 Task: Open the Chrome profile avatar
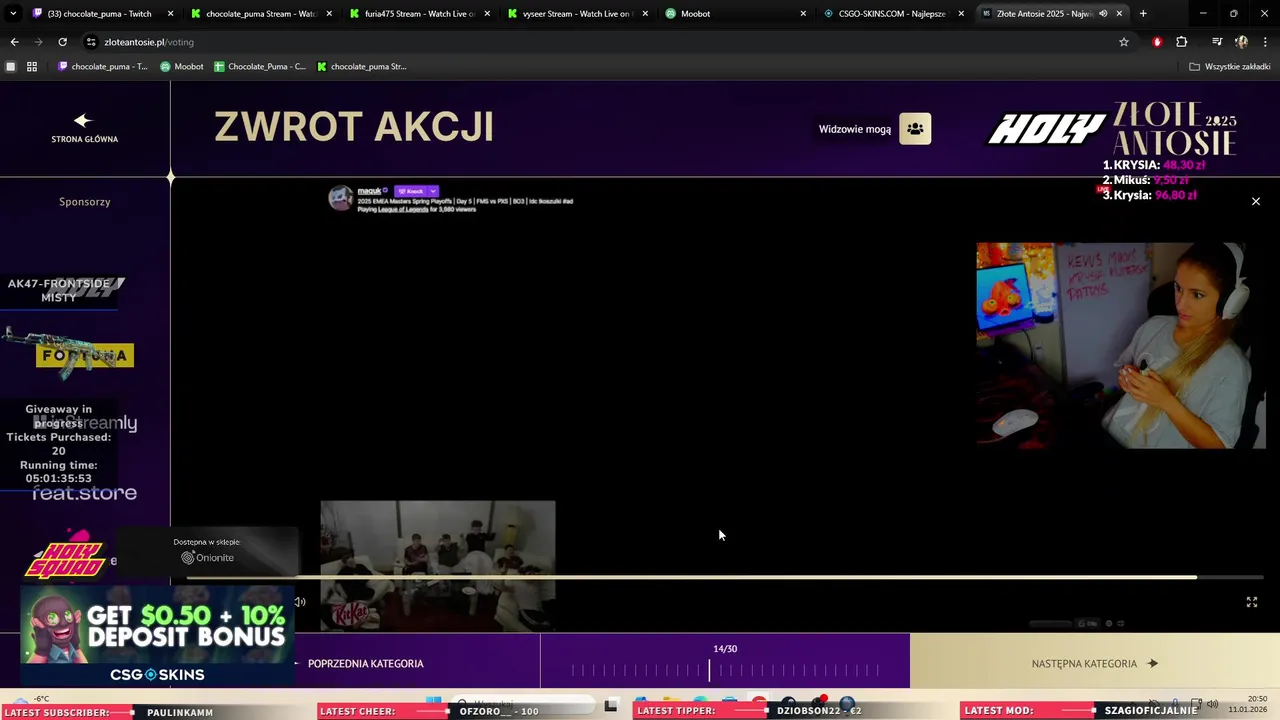pos(1241,42)
